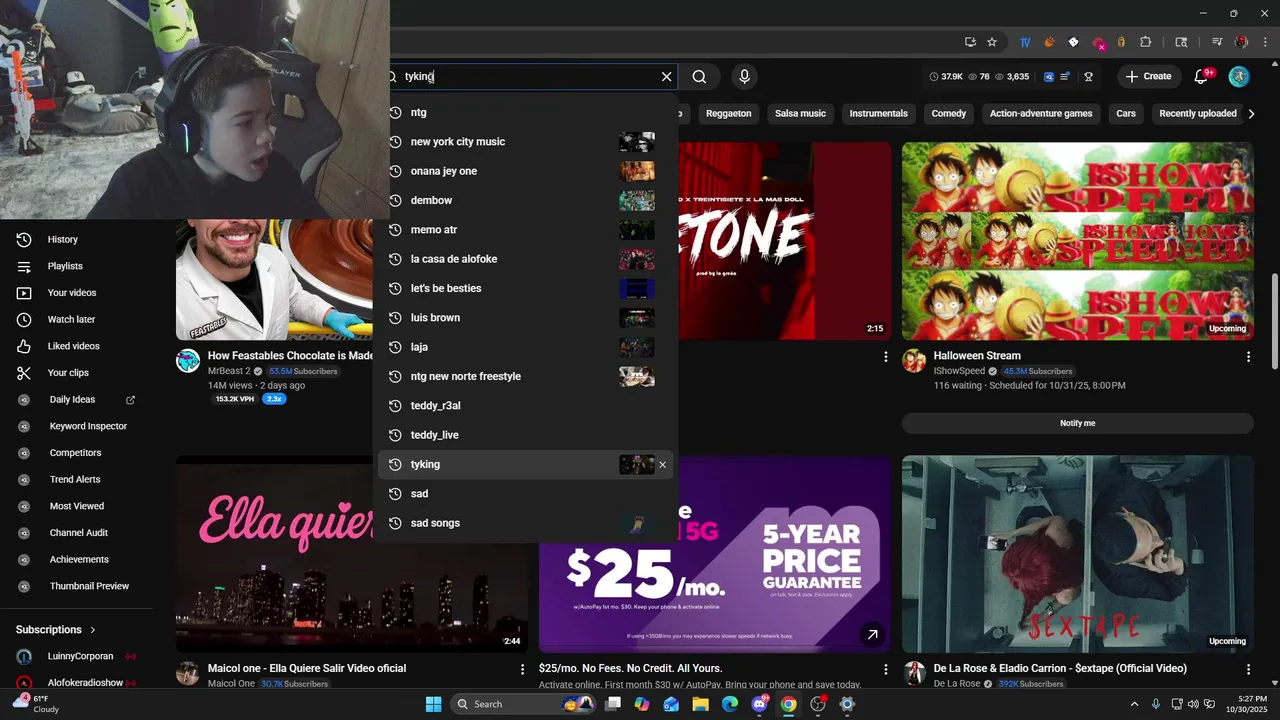Select the Recently uploaded chip
This screenshot has height=720, width=1280.
[1198, 114]
